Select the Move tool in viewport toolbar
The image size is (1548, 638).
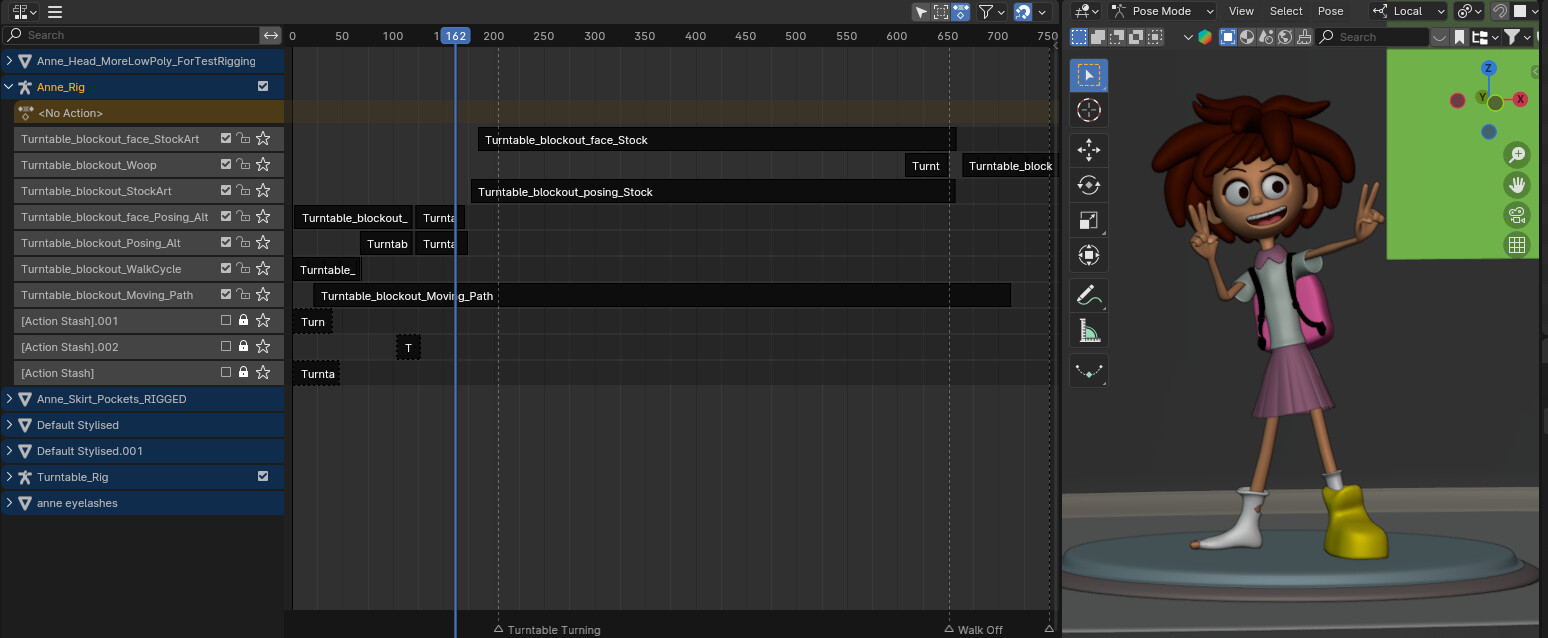tap(1089, 151)
